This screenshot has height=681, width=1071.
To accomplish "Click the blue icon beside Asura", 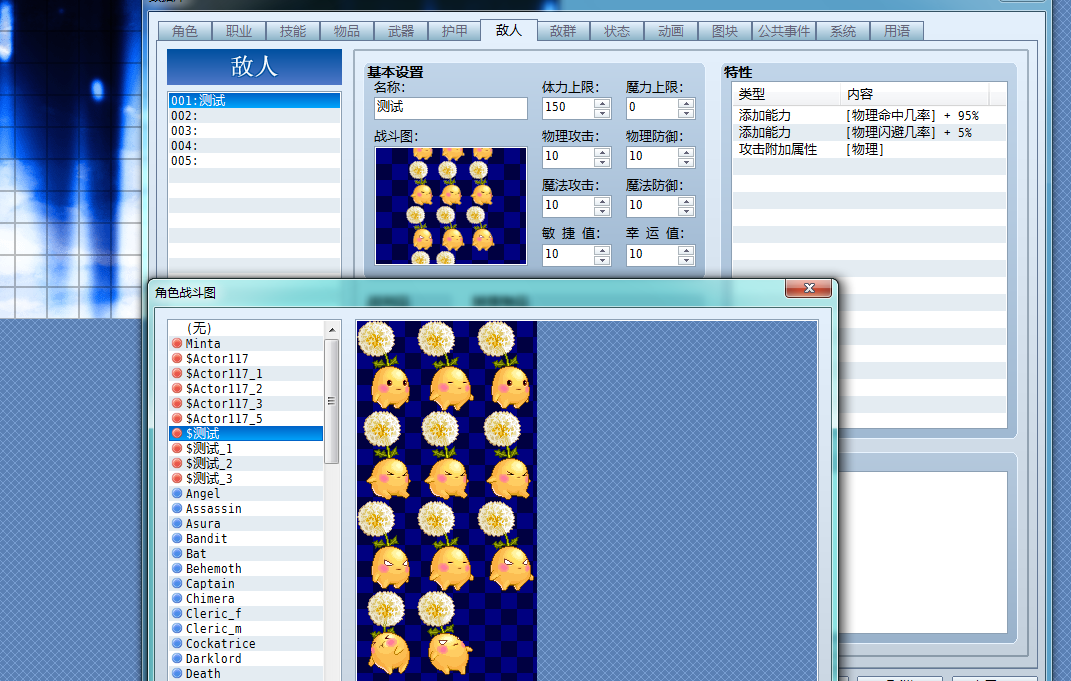I will 177,524.
